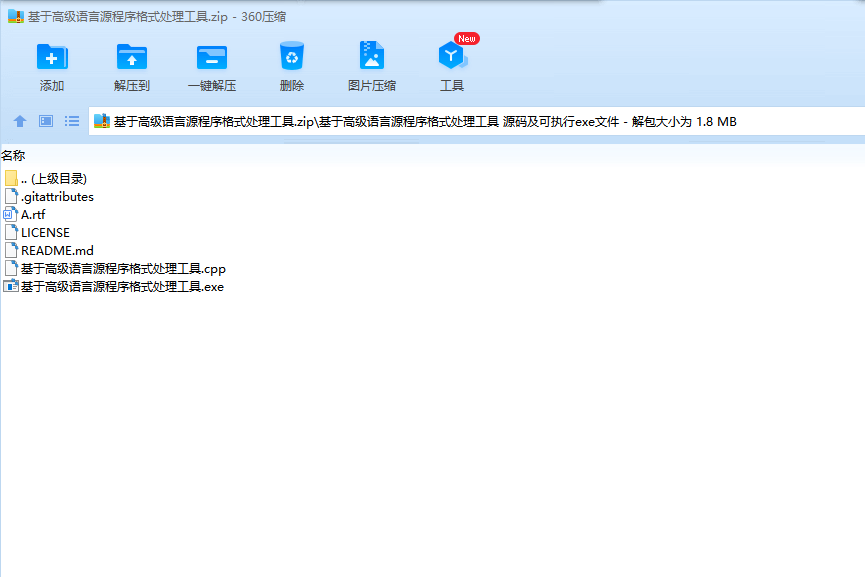Select the 基于高级语言源程序格式处理工具.exe file
Image resolution: width=865 pixels, height=577 pixels.
coord(114,286)
